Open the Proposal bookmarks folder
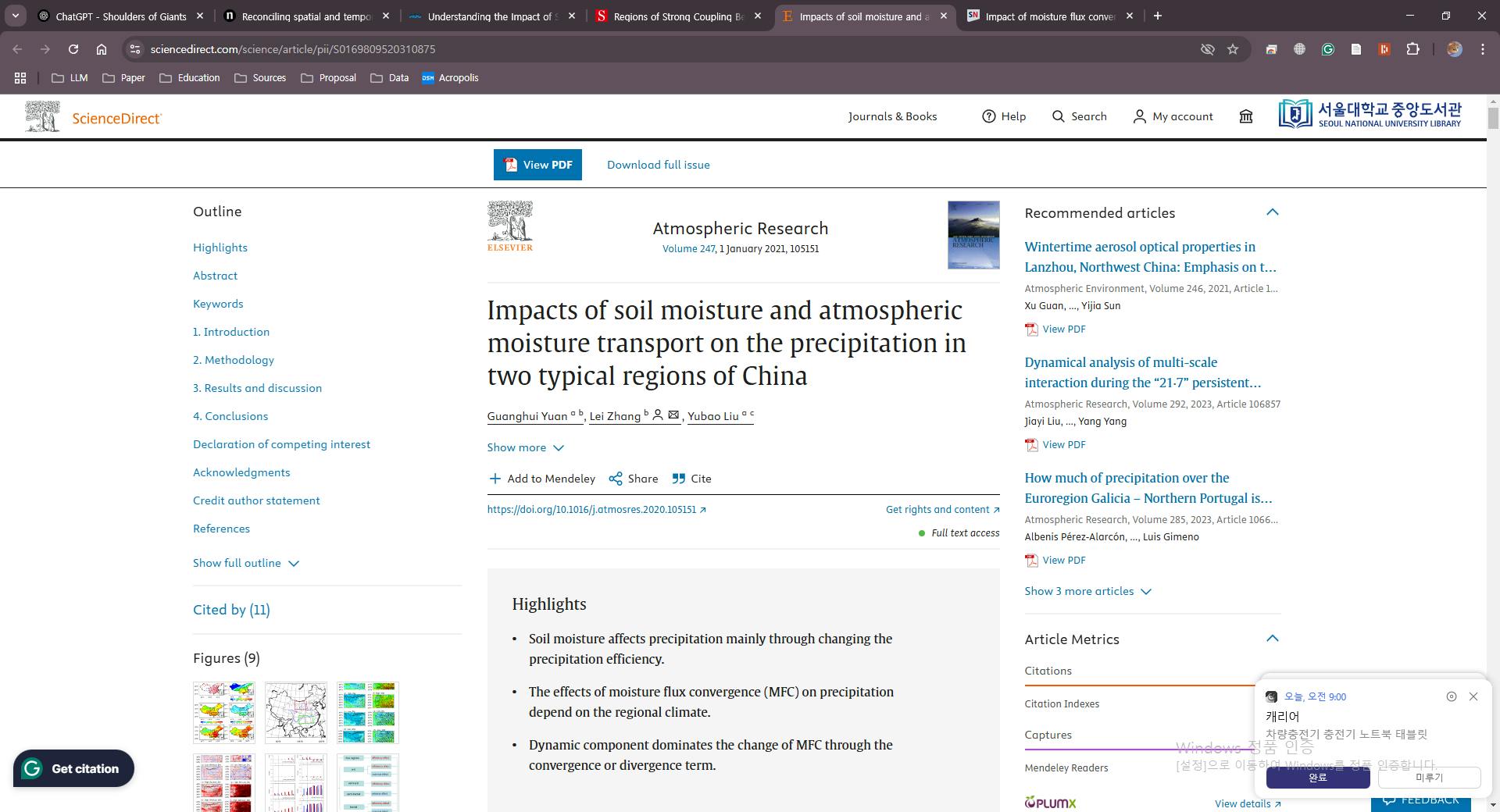 [x=329, y=78]
